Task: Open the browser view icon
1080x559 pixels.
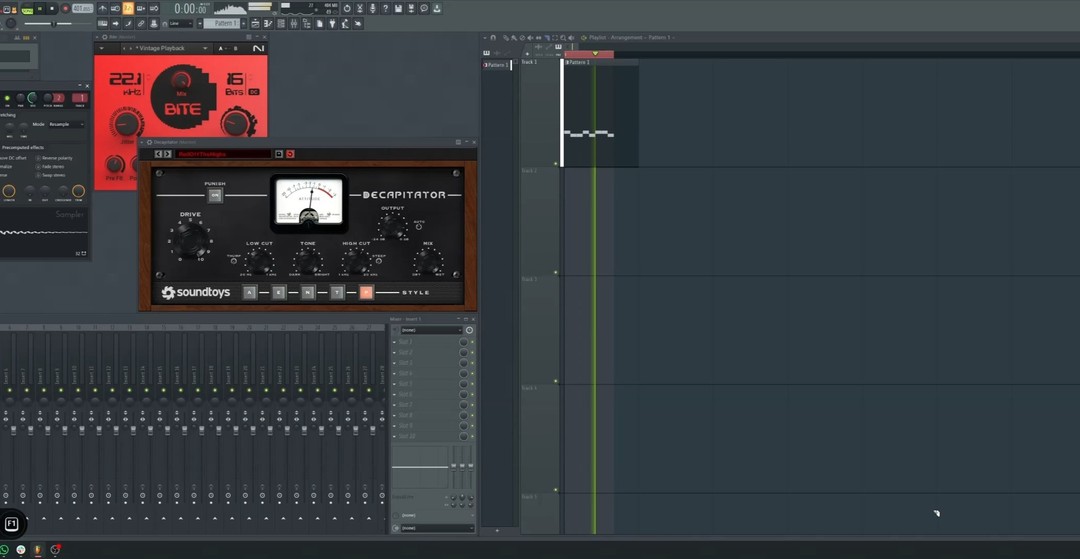Action: point(307,23)
